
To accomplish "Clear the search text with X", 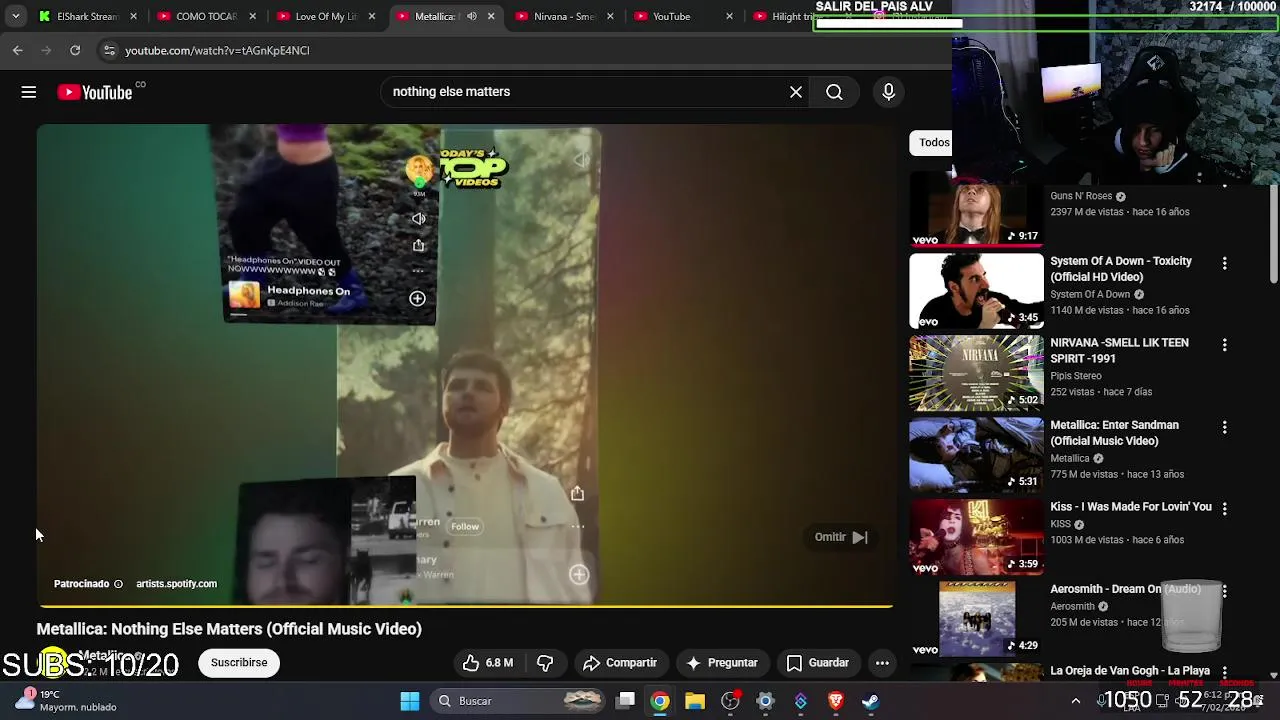I will point(796,92).
